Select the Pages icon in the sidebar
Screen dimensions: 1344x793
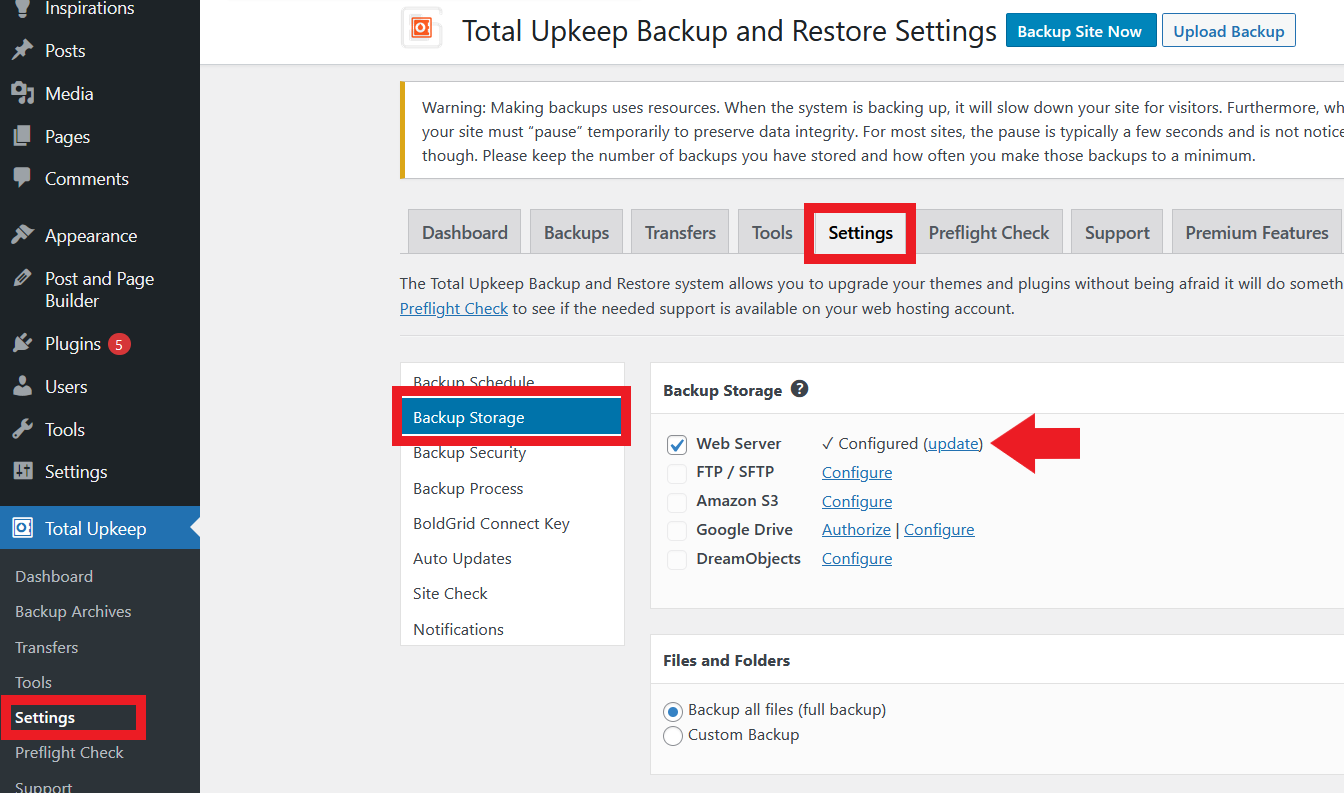24,136
